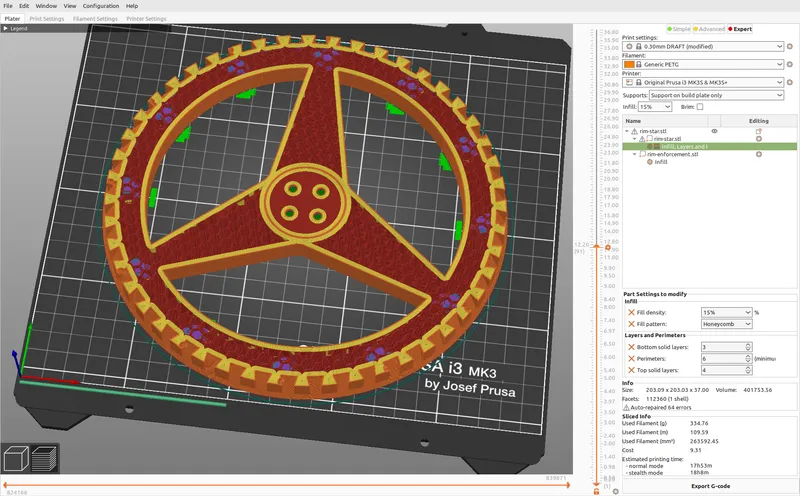Open the Printer preset dropdown

point(703,82)
